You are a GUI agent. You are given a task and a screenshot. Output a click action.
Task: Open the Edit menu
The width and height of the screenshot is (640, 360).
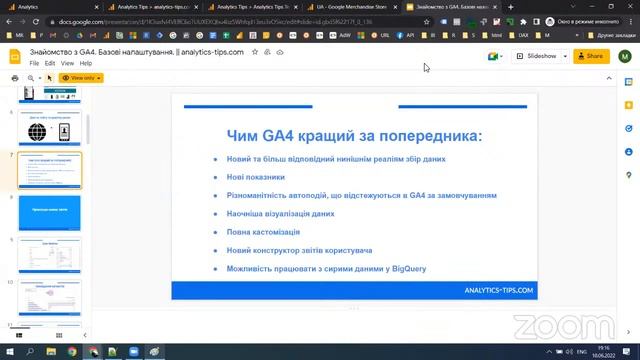tap(50, 63)
